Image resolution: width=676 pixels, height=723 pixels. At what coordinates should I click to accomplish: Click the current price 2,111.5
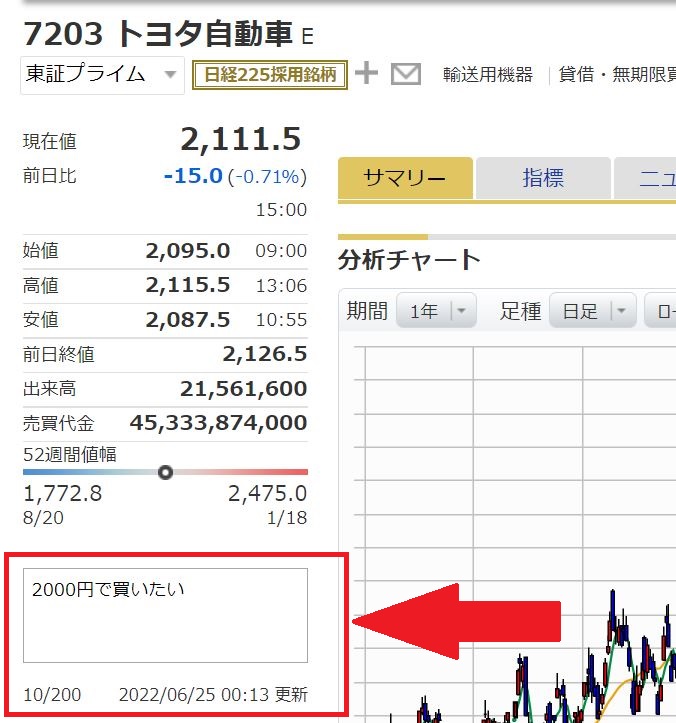coord(241,139)
